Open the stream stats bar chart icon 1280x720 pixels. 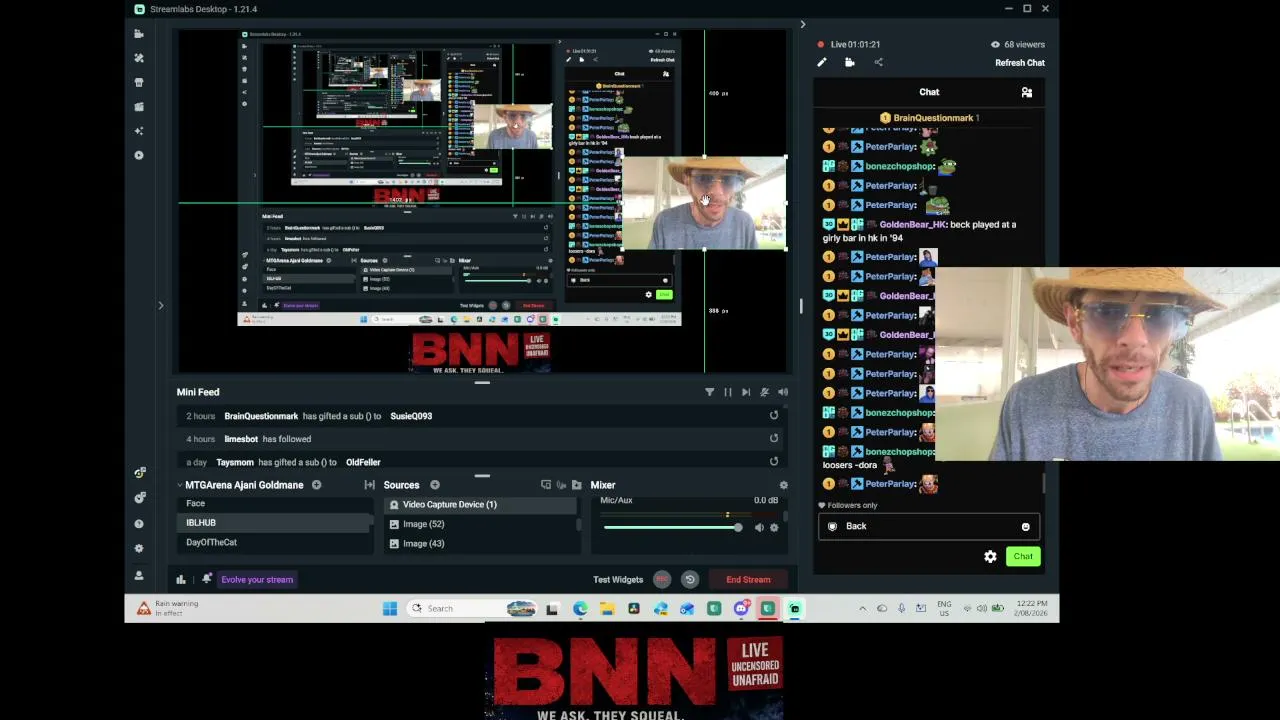coord(181,579)
